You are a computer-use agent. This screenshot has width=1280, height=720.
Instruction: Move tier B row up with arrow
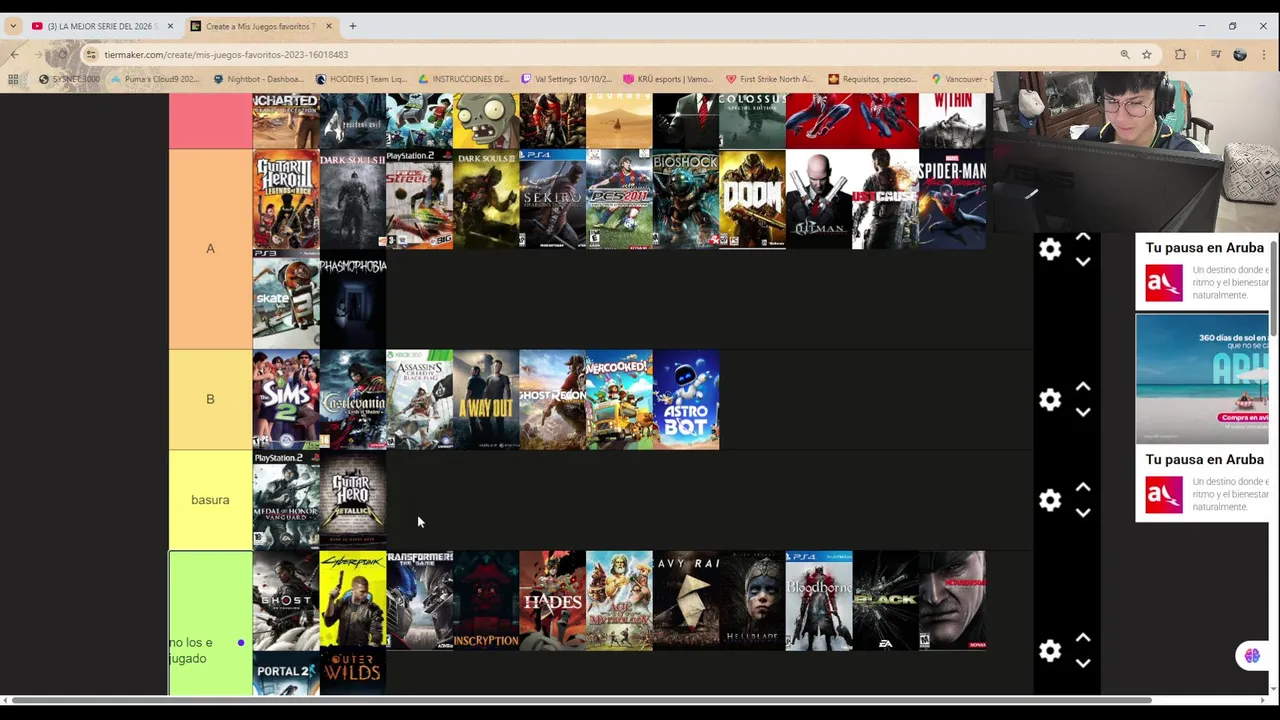1083,387
